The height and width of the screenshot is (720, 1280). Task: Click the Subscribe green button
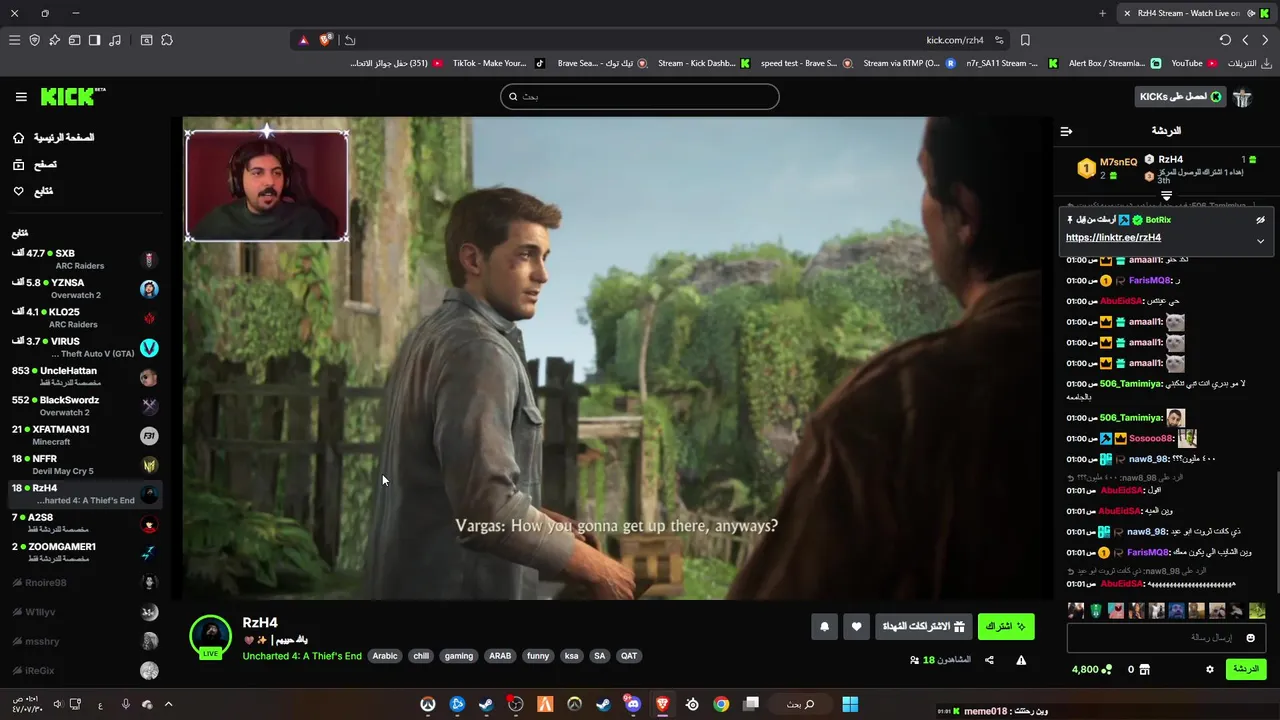[1006, 627]
